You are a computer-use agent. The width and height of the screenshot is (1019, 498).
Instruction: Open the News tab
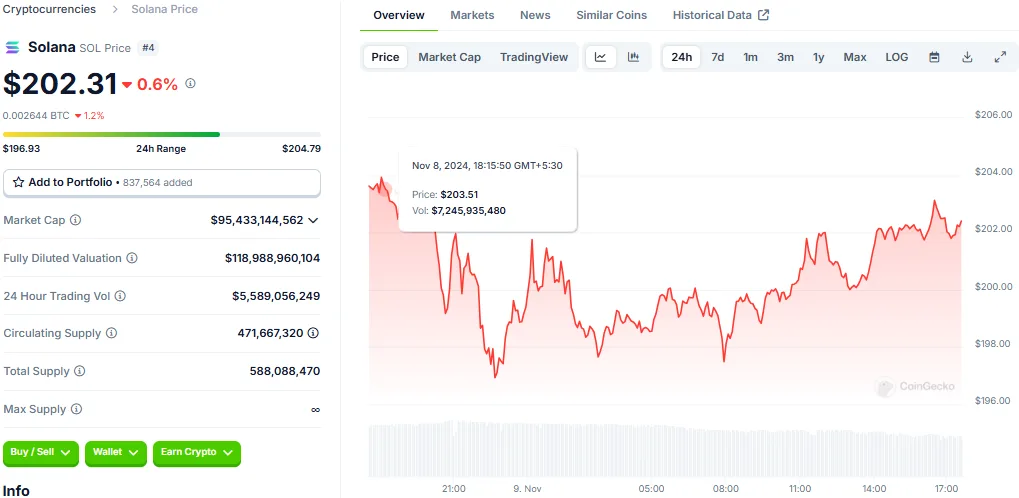tap(535, 15)
